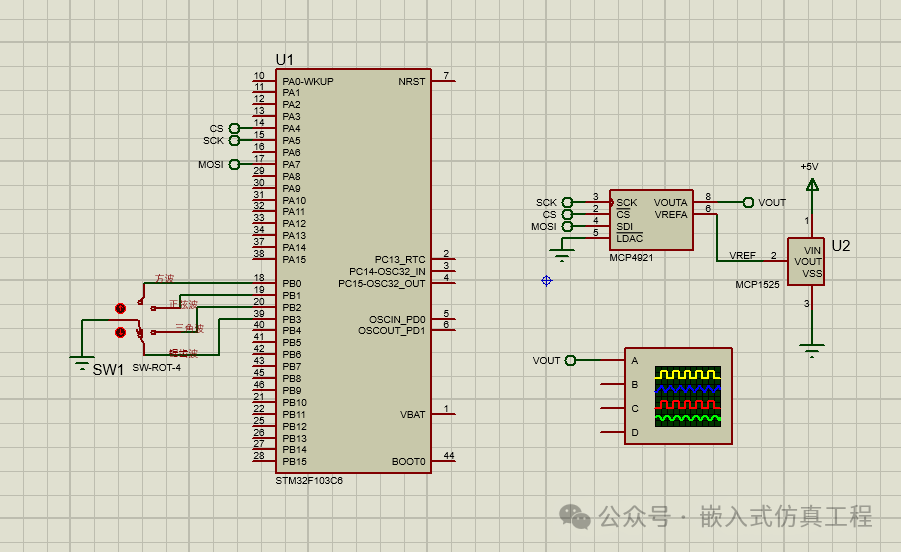Select the MCP4921 DAC chip body

click(x=651, y=220)
